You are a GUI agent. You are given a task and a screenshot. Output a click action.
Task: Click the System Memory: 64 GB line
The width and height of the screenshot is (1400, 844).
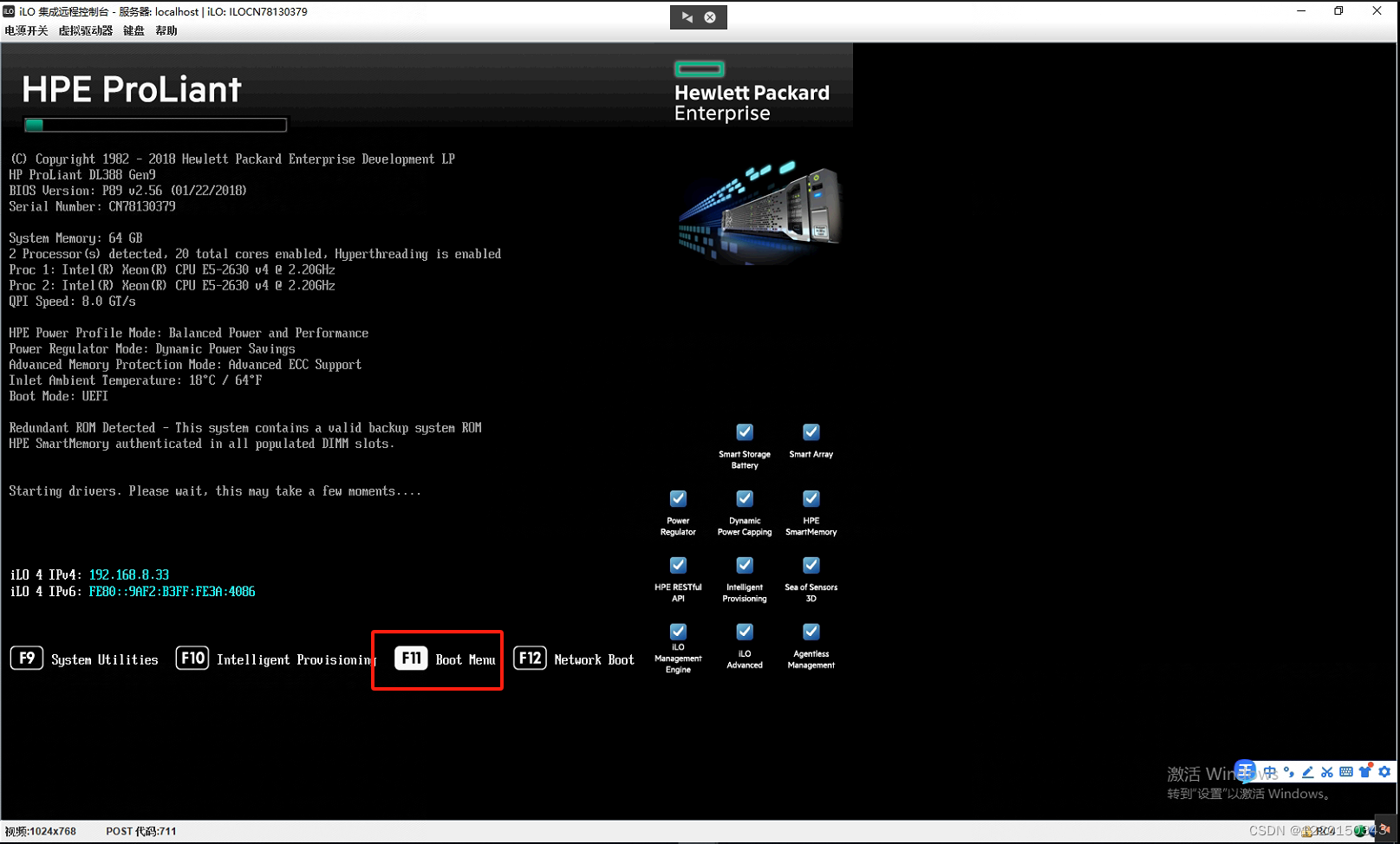[76, 238]
